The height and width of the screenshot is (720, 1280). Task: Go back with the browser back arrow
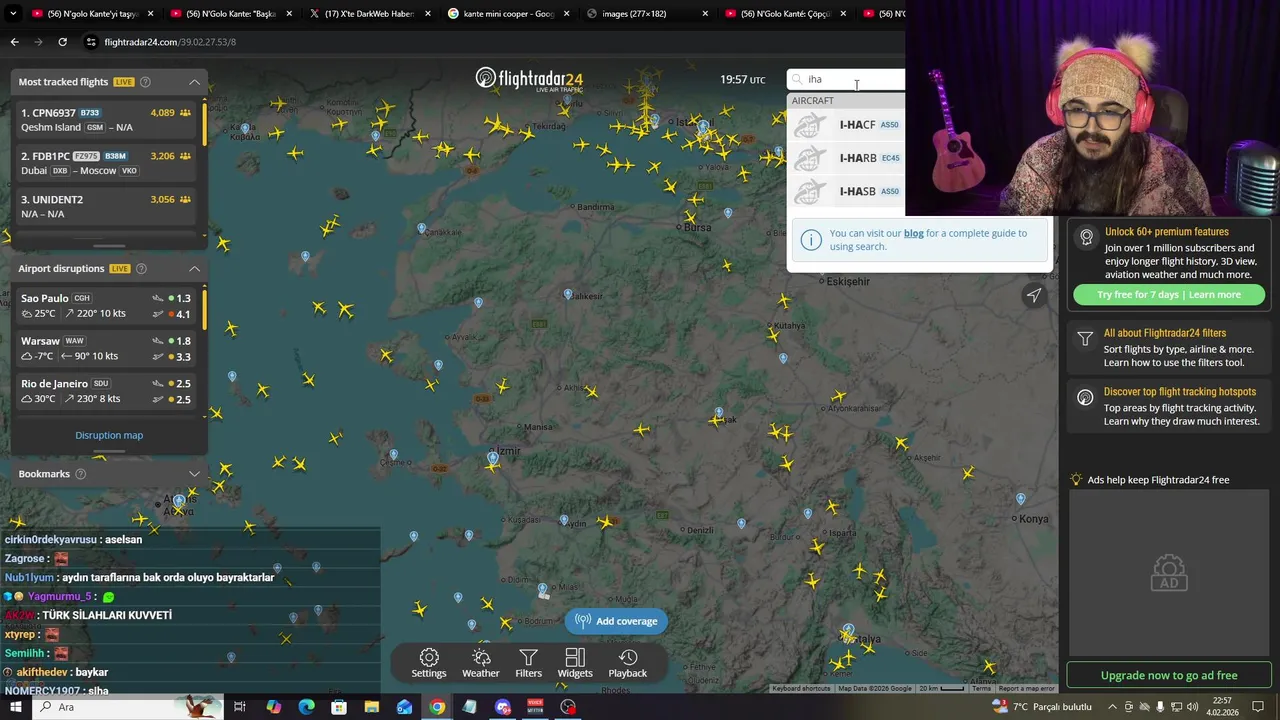(x=14, y=42)
